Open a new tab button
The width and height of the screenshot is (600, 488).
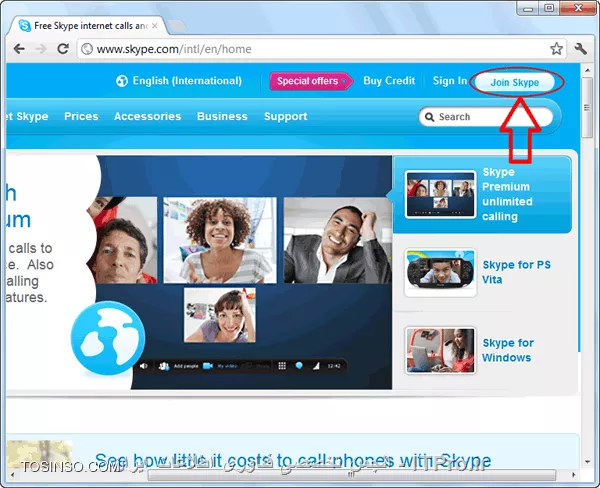176,26
